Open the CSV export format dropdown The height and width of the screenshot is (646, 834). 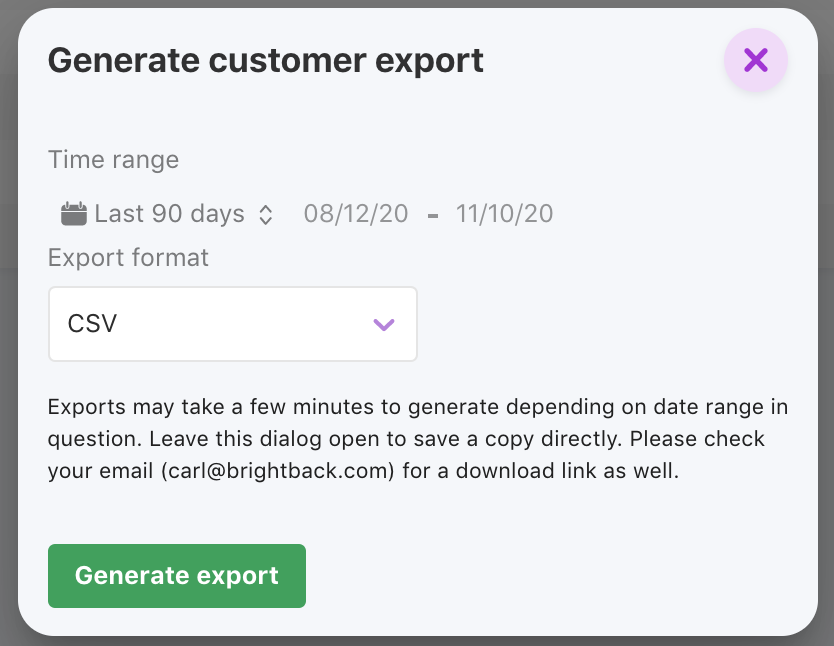click(233, 324)
